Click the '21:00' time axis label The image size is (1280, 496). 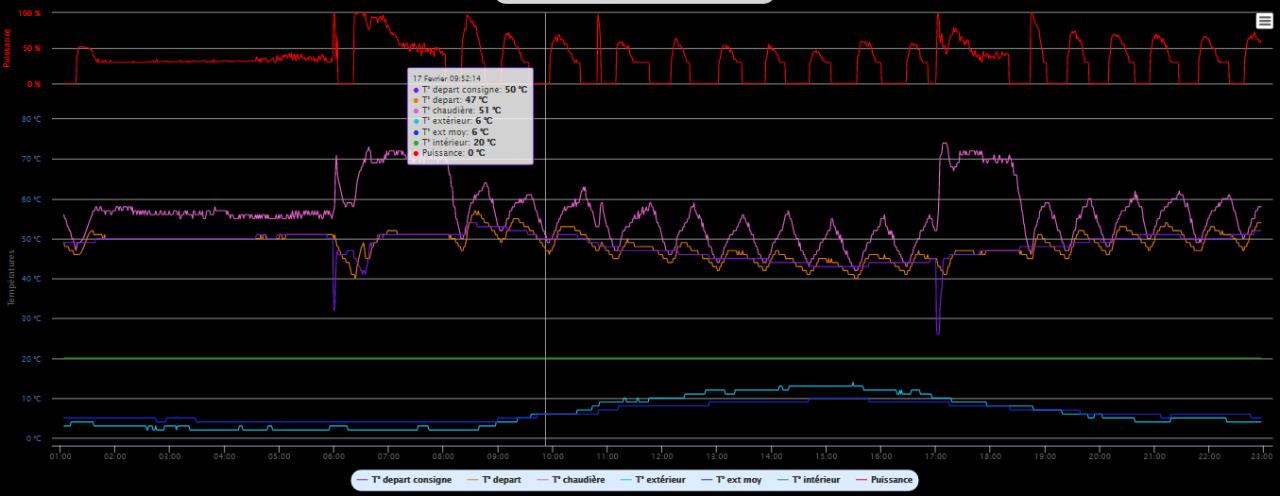click(1153, 456)
